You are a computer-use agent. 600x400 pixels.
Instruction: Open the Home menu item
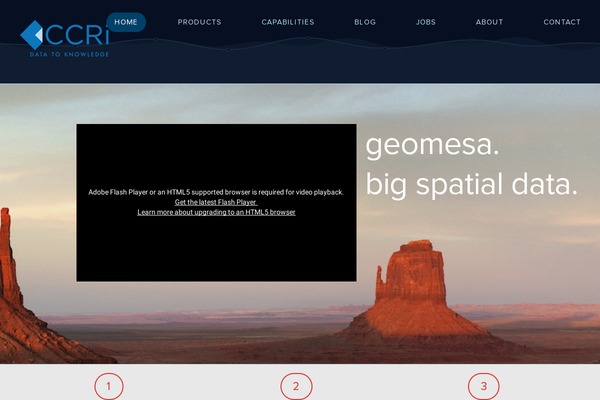coord(126,22)
